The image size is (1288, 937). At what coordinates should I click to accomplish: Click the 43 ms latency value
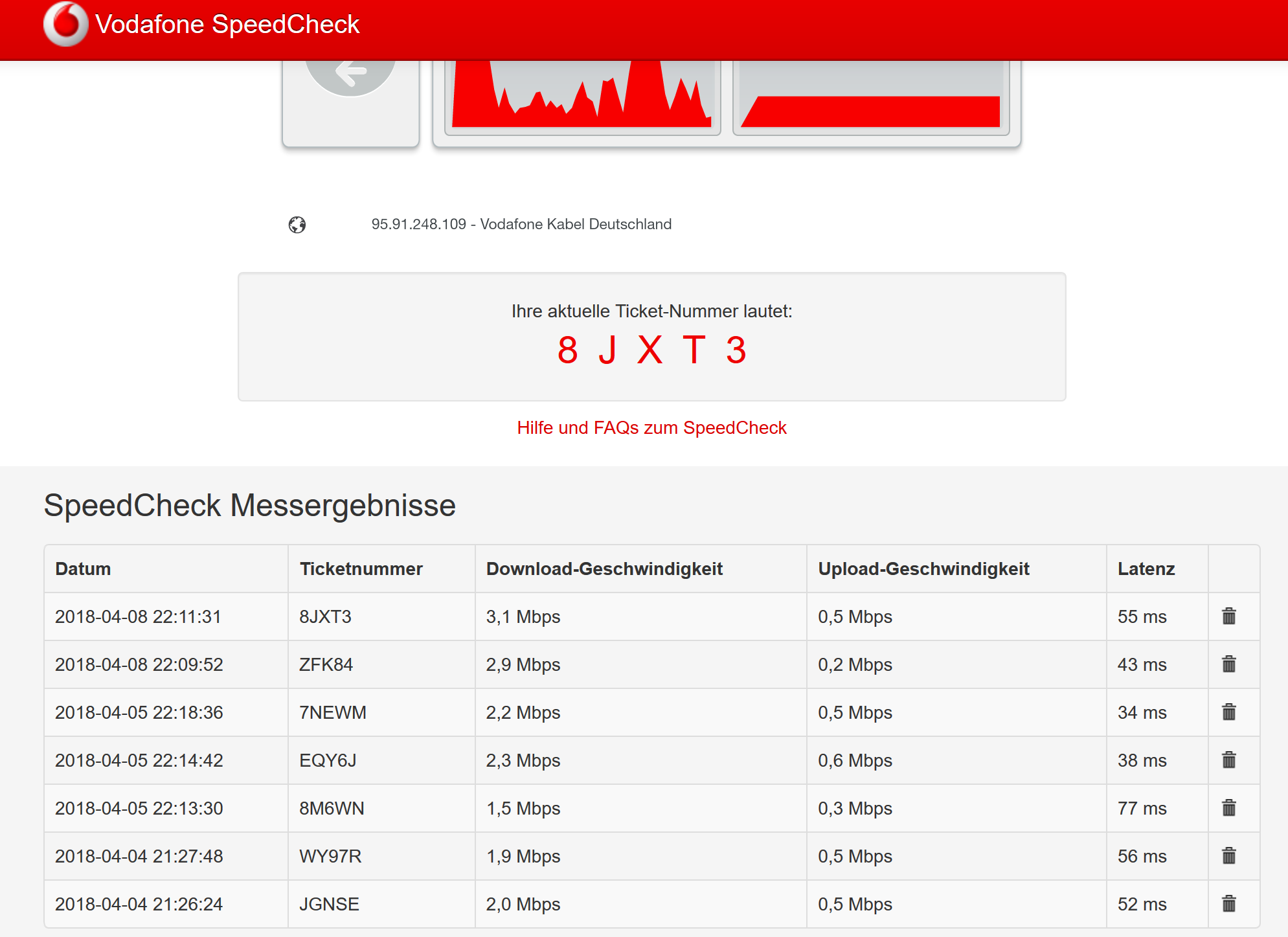[x=1142, y=664]
